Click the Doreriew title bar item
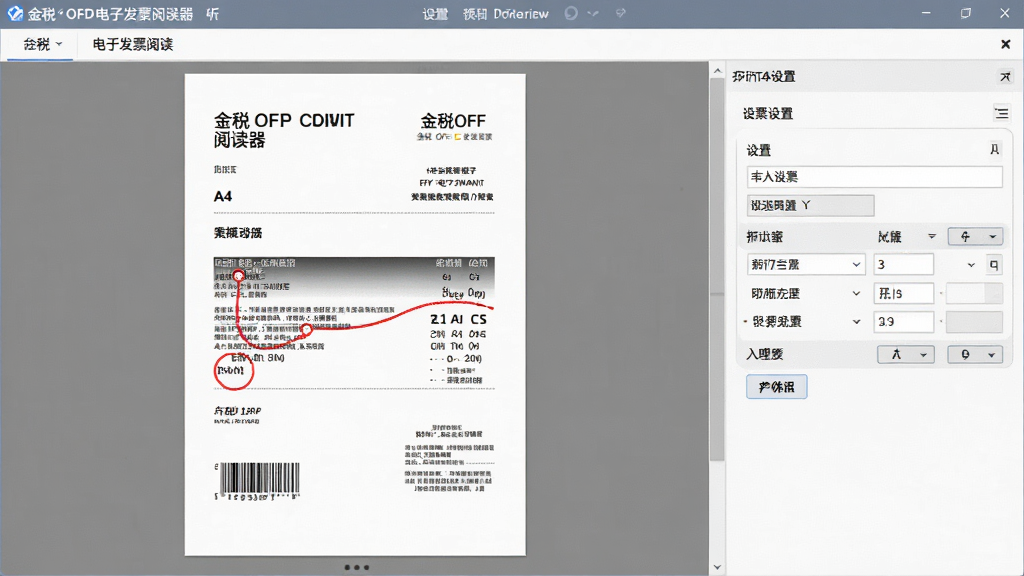Image resolution: width=1024 pixels, height=576 pixels. [x=520, y=14]
